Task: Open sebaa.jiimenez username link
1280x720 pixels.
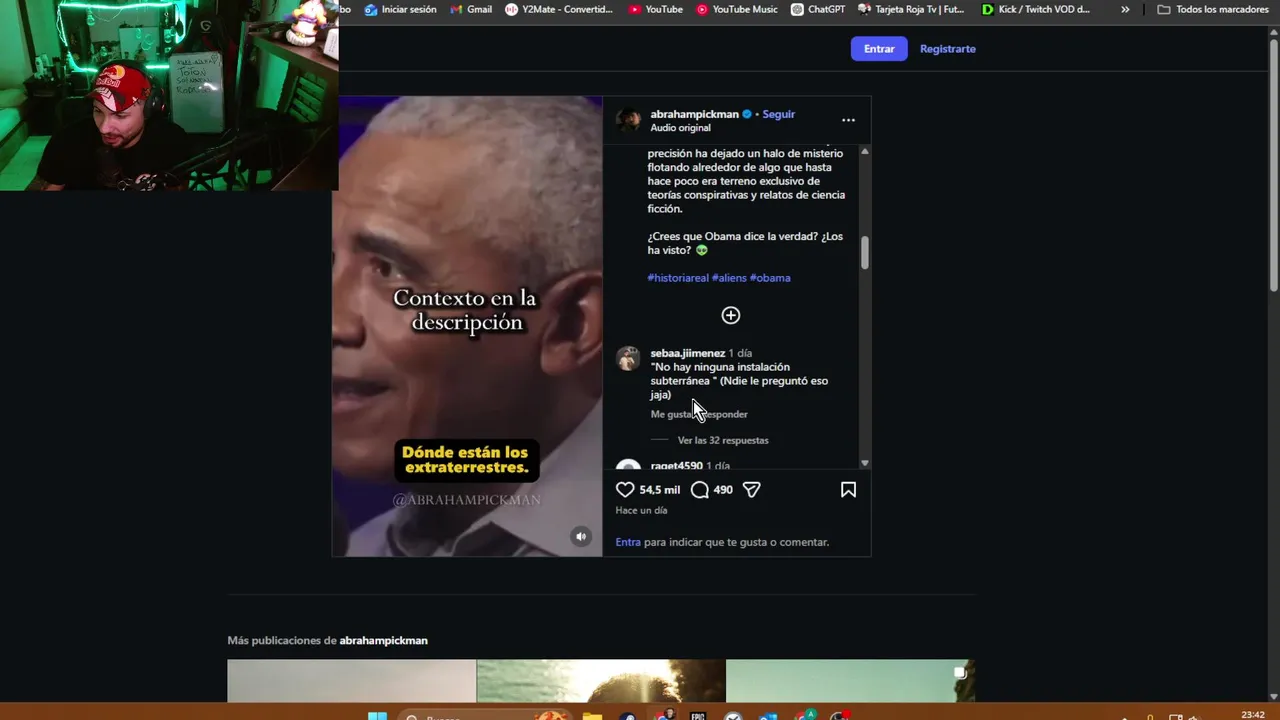Action: (x=688, y=353)
